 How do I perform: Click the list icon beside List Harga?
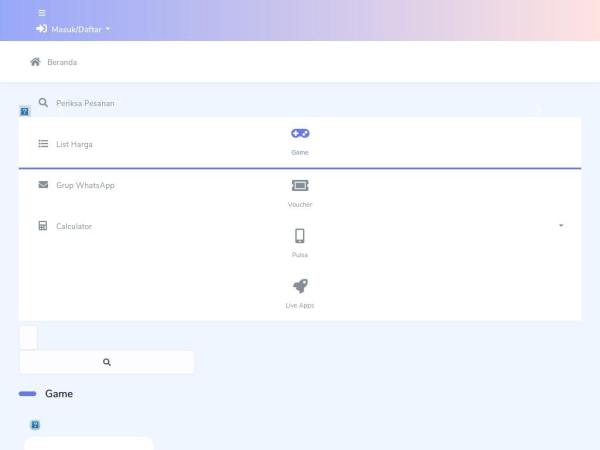tap(43, 143)
